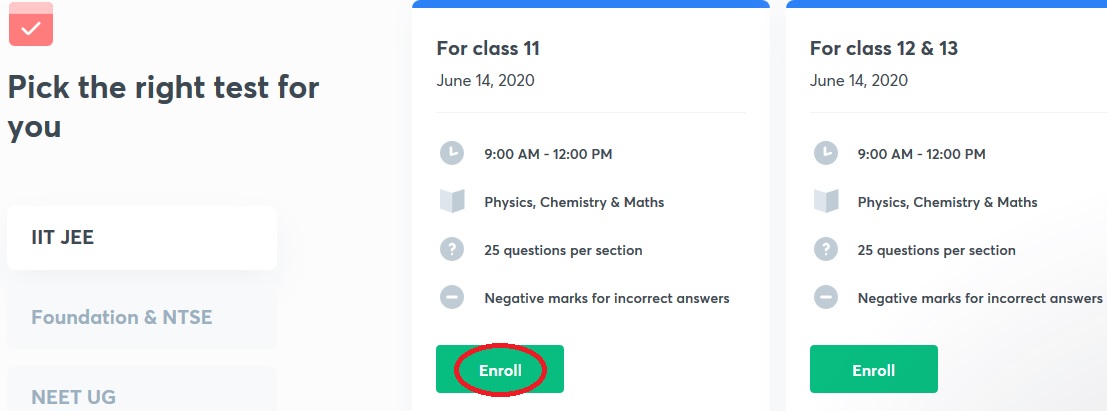Click the pink checkmark icon above the heading
Screen dimensions: 1107x411
30,28
